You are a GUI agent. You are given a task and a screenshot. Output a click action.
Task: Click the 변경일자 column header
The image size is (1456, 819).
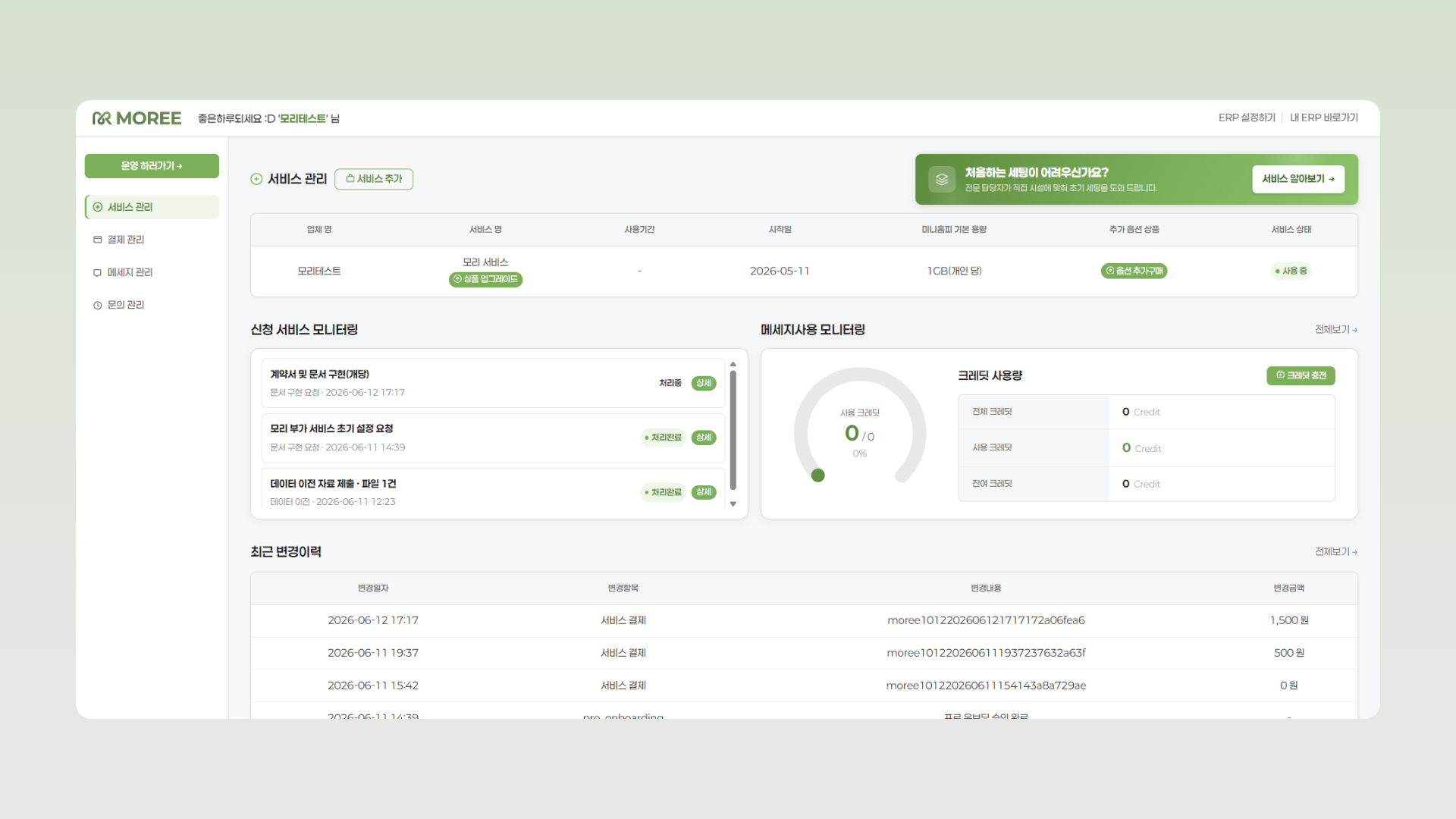(x=372, y=588)
